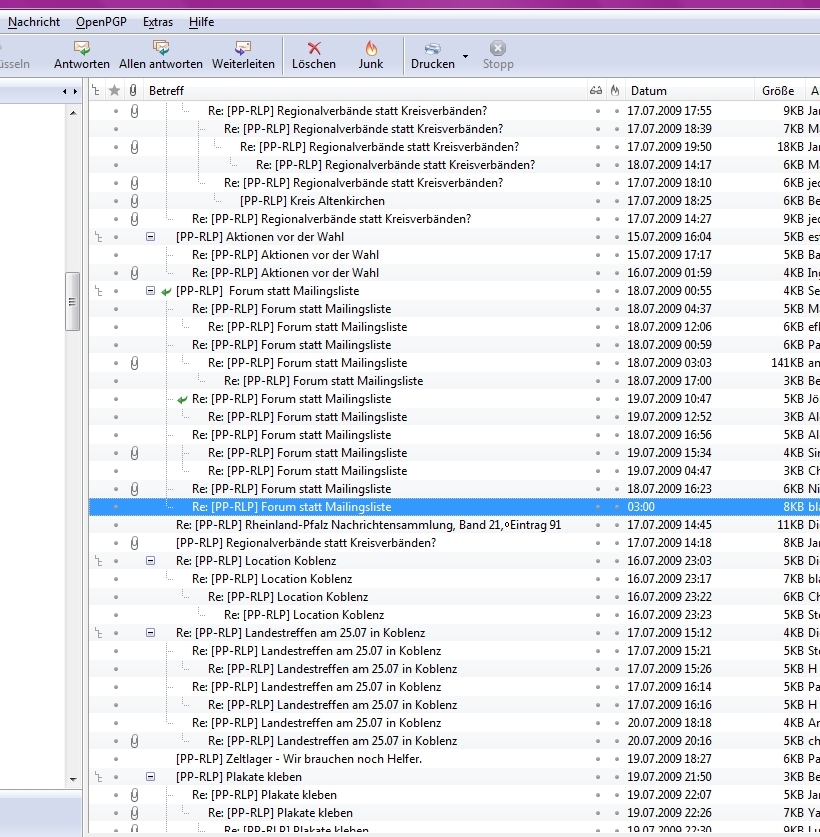820x837 pixels.
Task: Click the attachment paperclip column header
Action: 134,91
